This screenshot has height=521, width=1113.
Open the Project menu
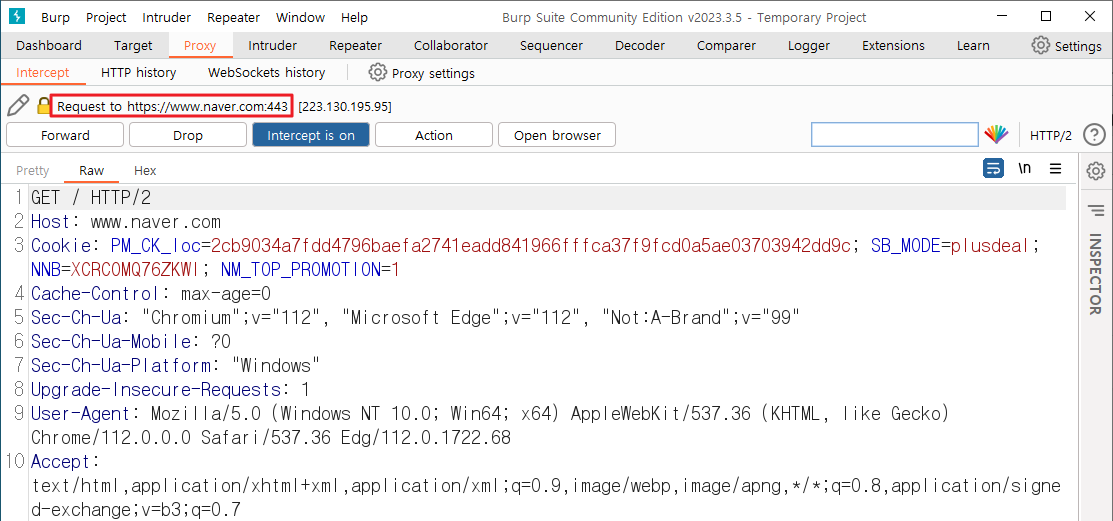[x=106, y=17]
